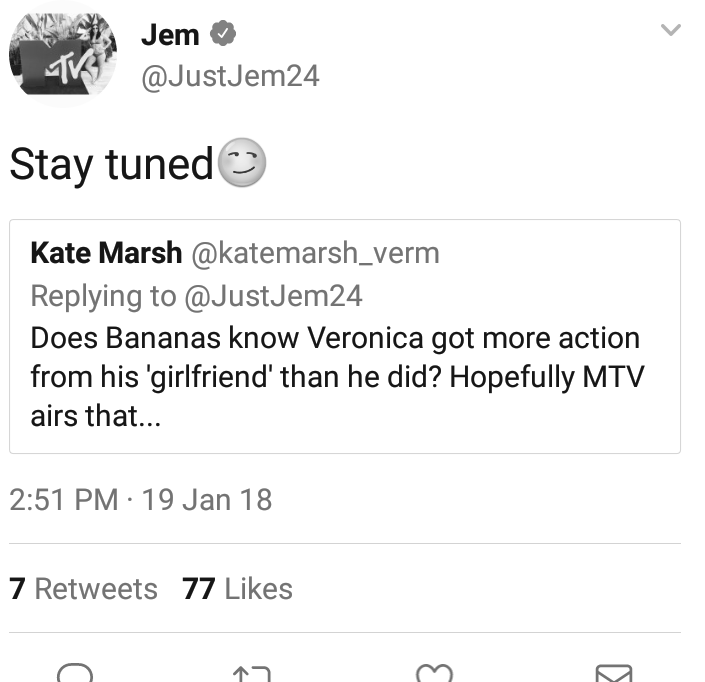Image resolution: width=705 pixels, height=682 pixels.
Task: Click the Stay tuned tweet text
Action: 112,165
